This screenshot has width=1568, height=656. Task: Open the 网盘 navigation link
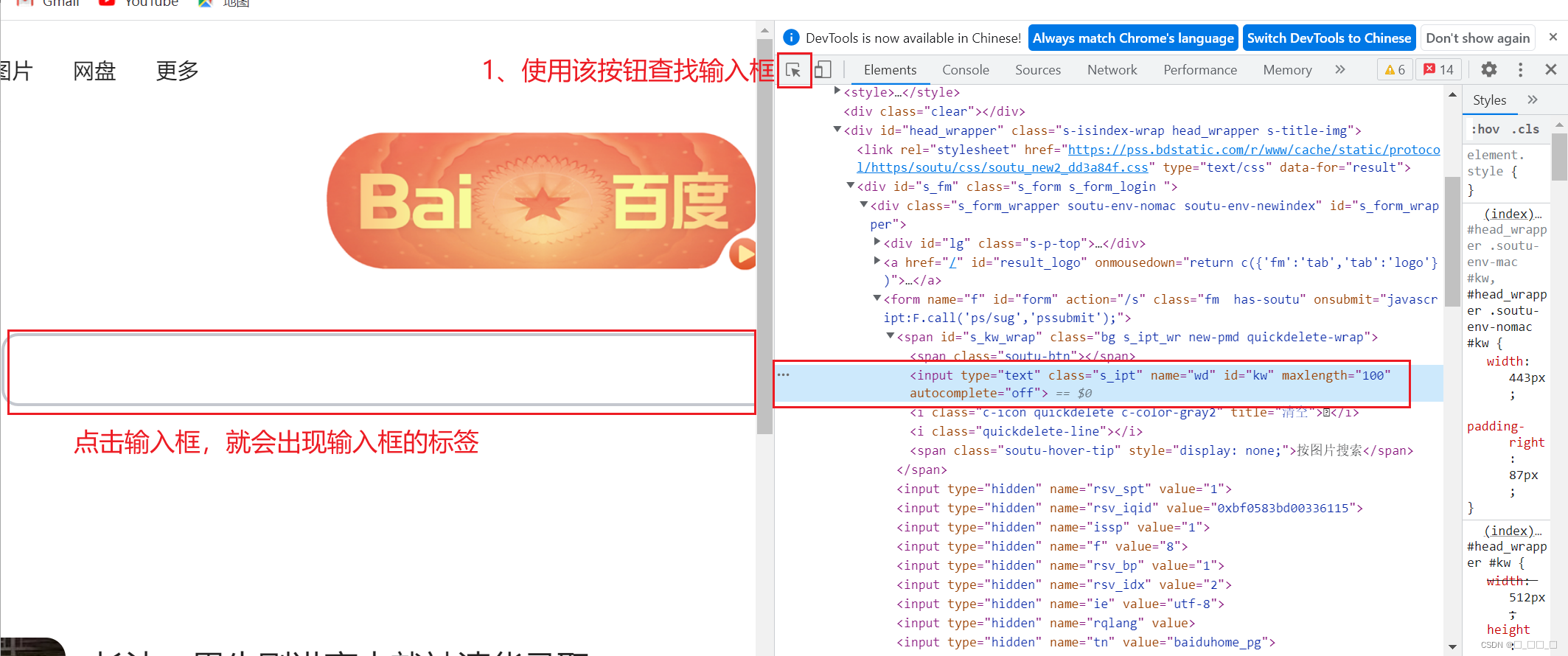94,71
